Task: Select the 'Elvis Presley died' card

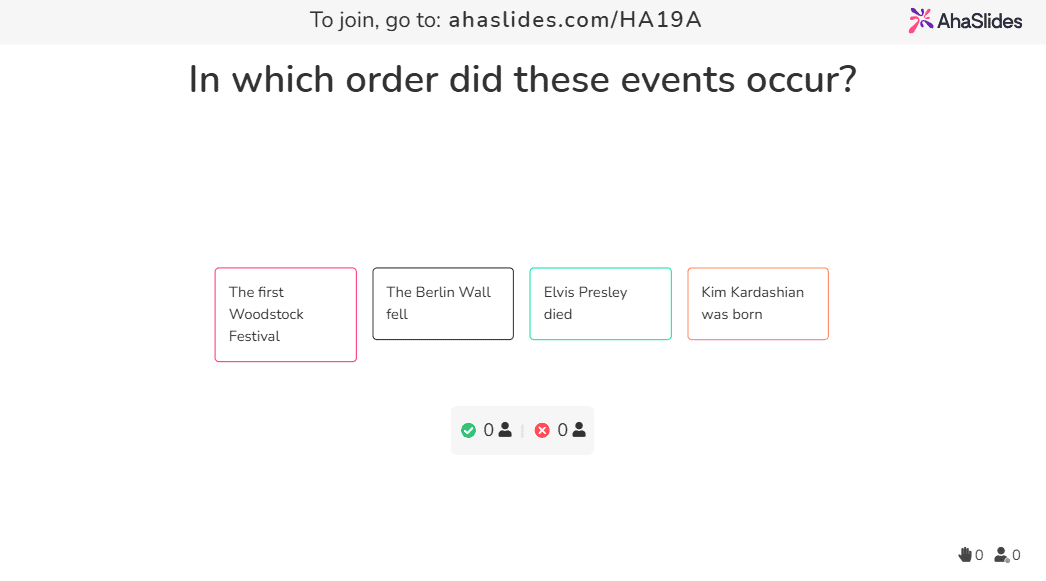Action: [600, 303]
